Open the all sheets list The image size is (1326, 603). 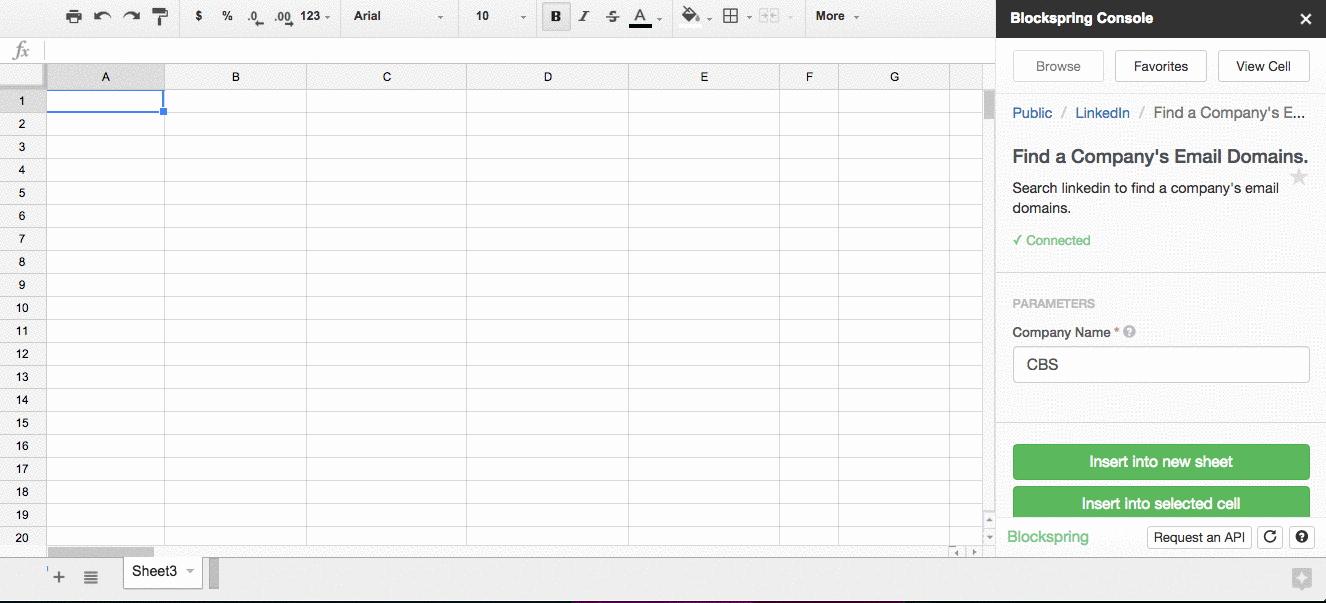pyautogui.click(x=90, y=576)
